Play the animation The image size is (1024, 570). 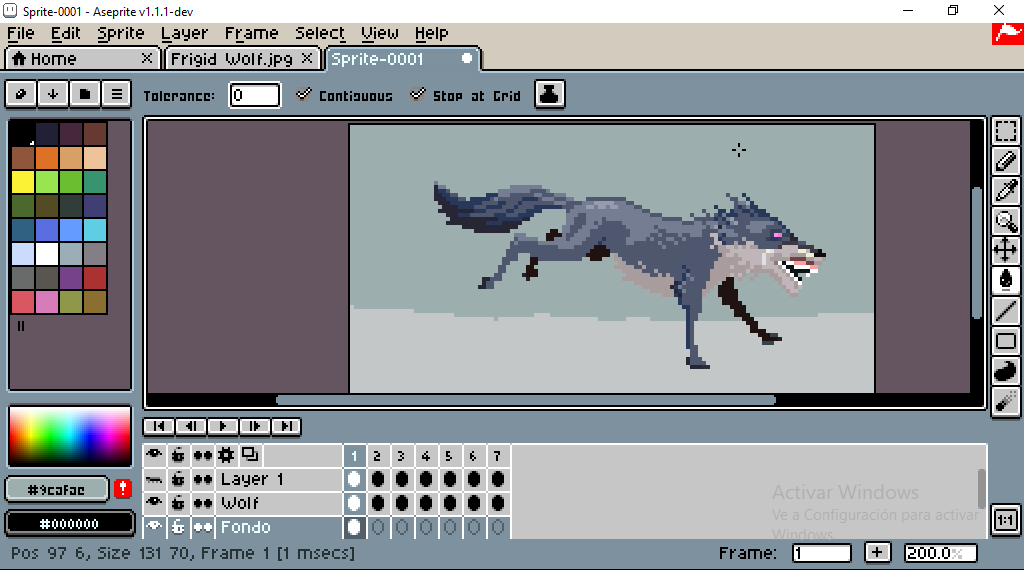click(x=223, y=426)
